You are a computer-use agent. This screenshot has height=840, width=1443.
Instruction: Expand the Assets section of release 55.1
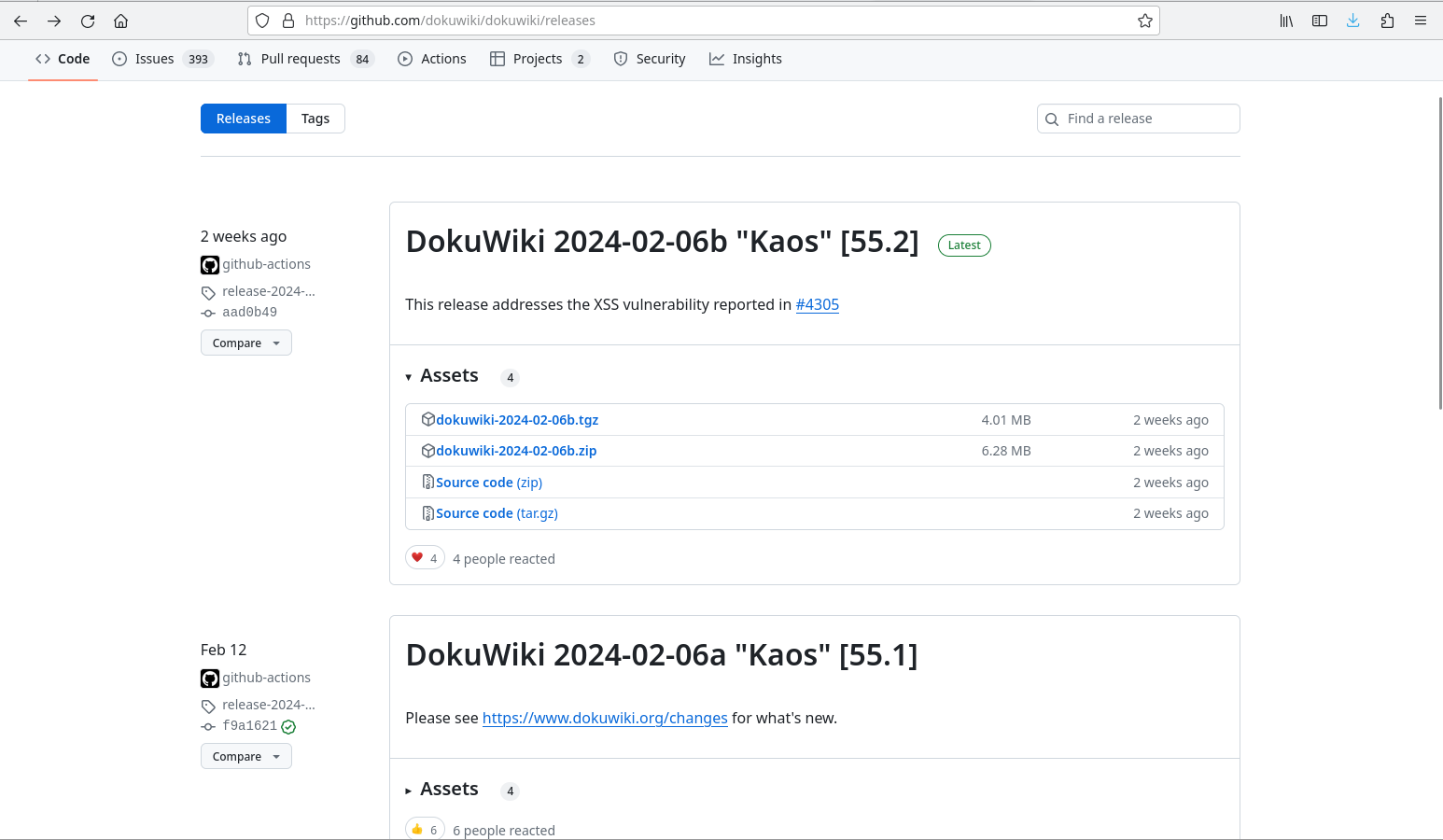[441, 790]
